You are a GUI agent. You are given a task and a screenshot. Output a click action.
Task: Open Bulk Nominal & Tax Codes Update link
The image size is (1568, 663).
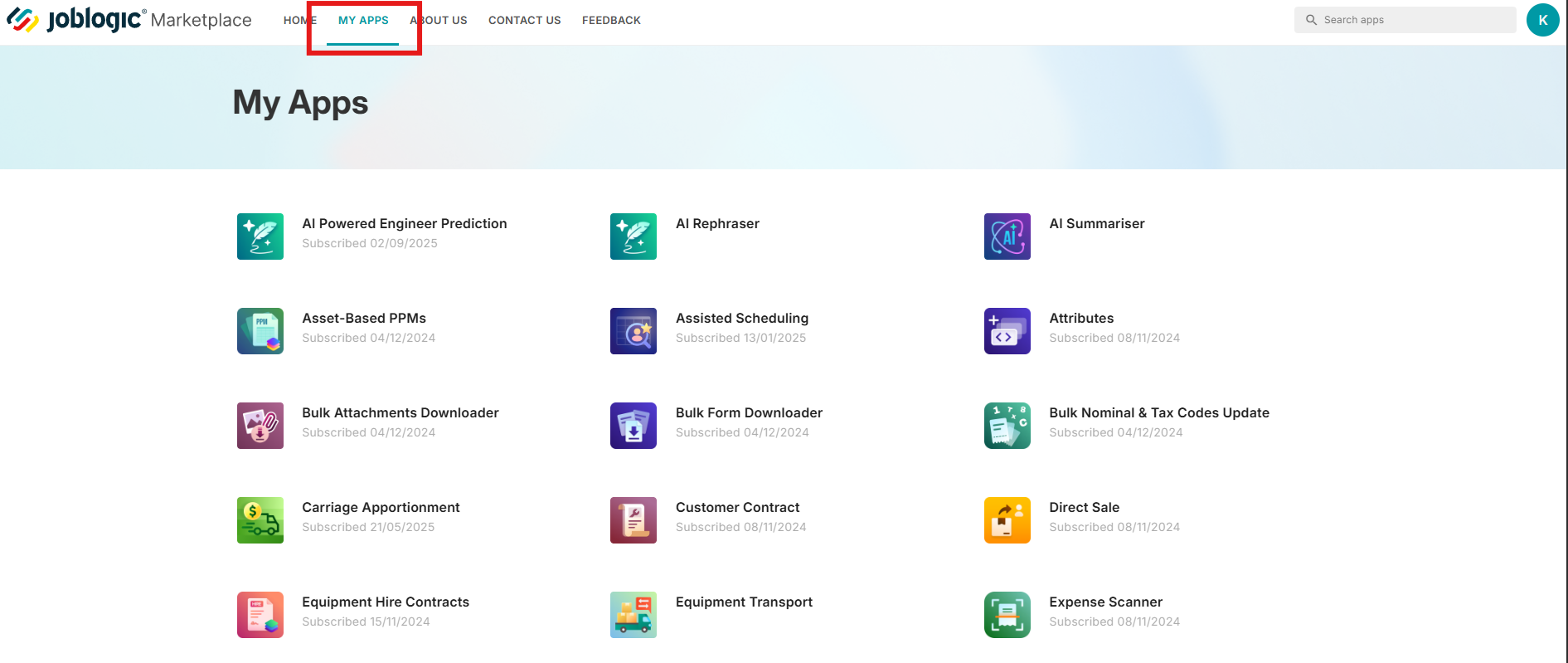1159,412
